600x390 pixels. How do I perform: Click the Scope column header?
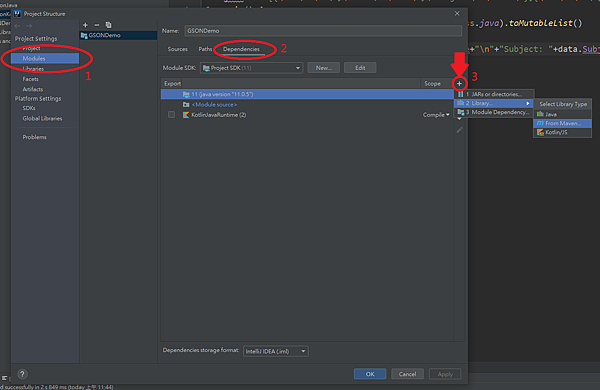tap(432, 83)
